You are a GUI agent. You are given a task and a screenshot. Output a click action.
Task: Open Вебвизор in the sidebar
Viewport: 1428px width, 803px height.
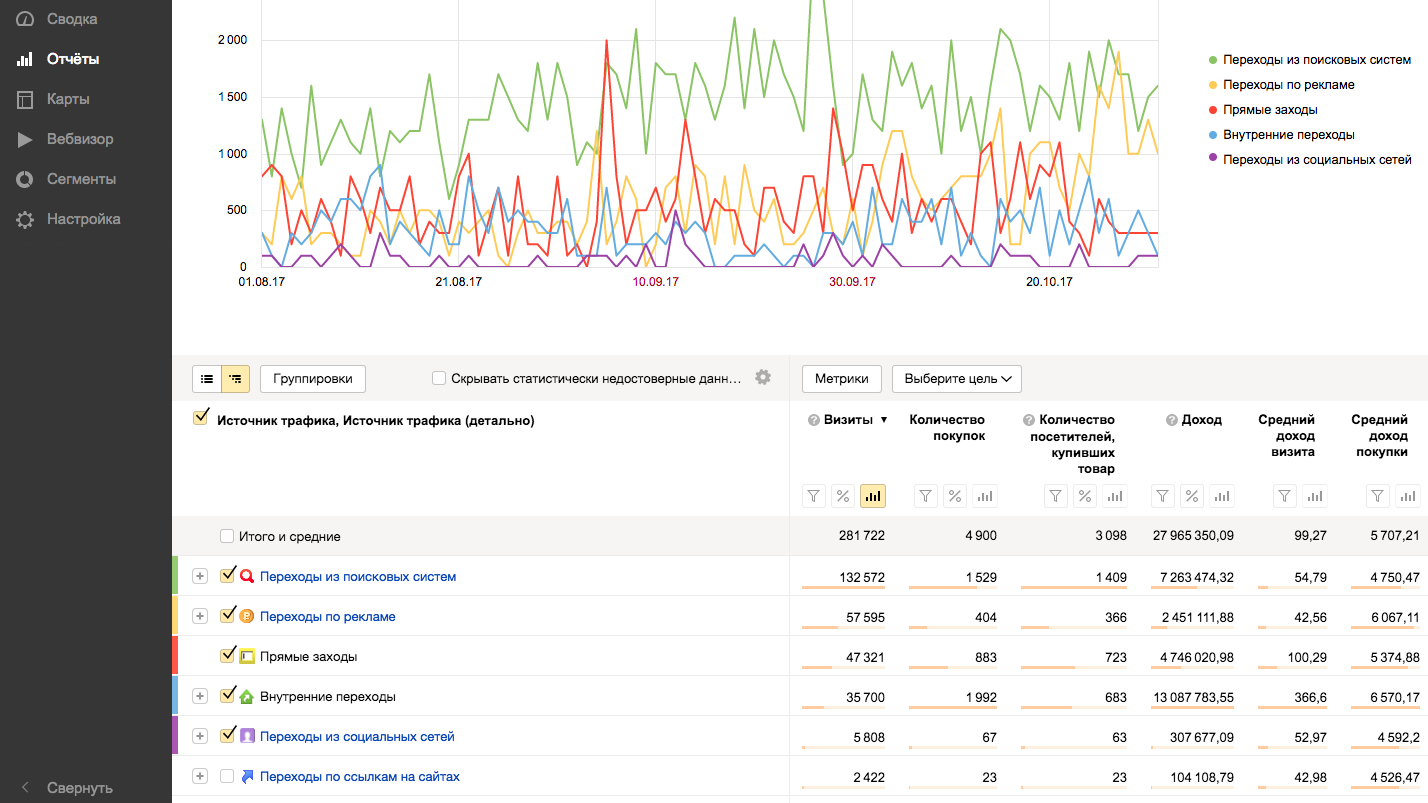coord(80,139)
